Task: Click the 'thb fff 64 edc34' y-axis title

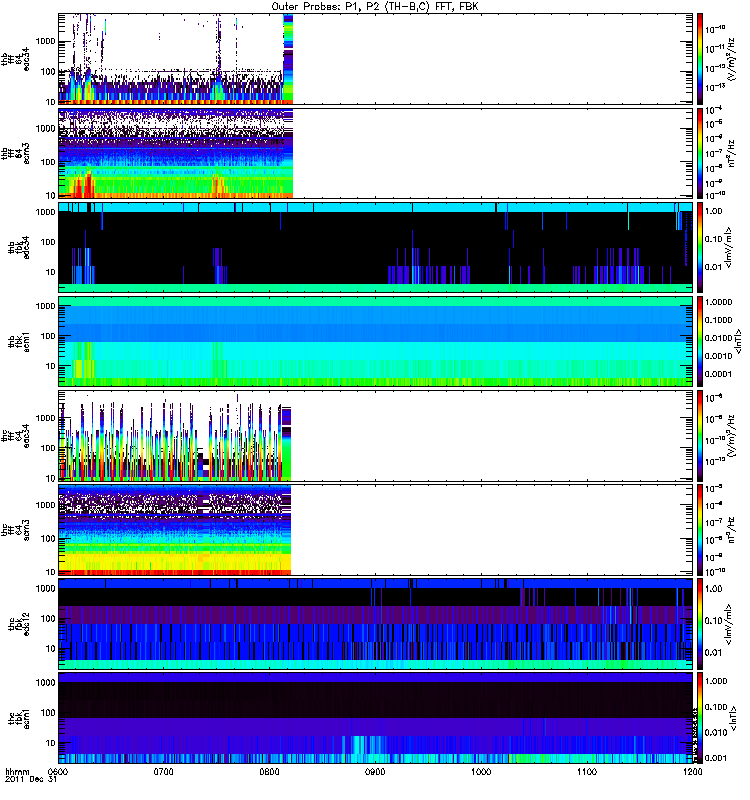Action: click(15, 59)
